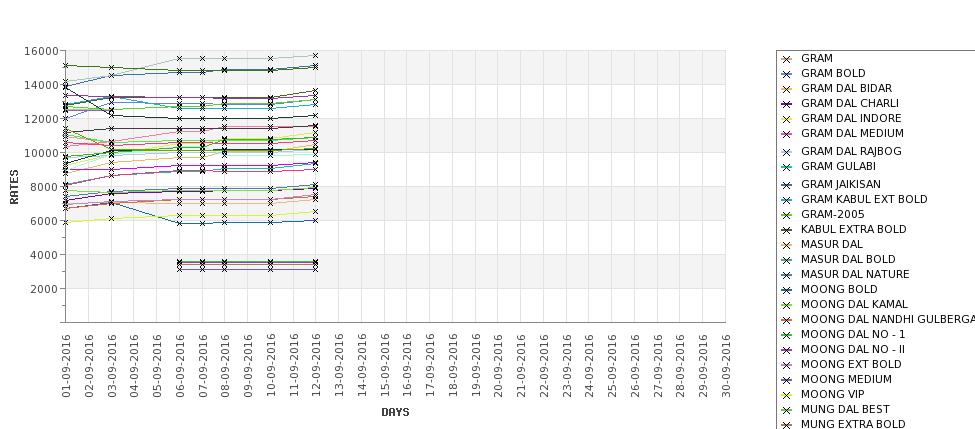Select the MASUR DAL legend label

pos(831,244)
